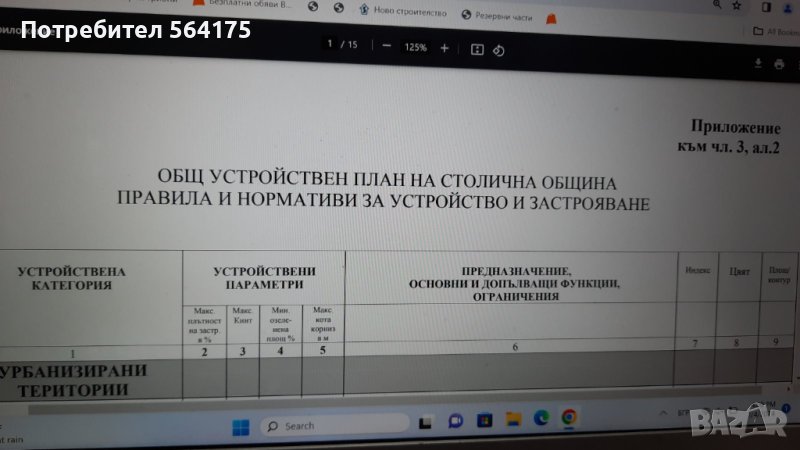
Task: Open File Explorer from the taskbar
Action: pos(513,419)
